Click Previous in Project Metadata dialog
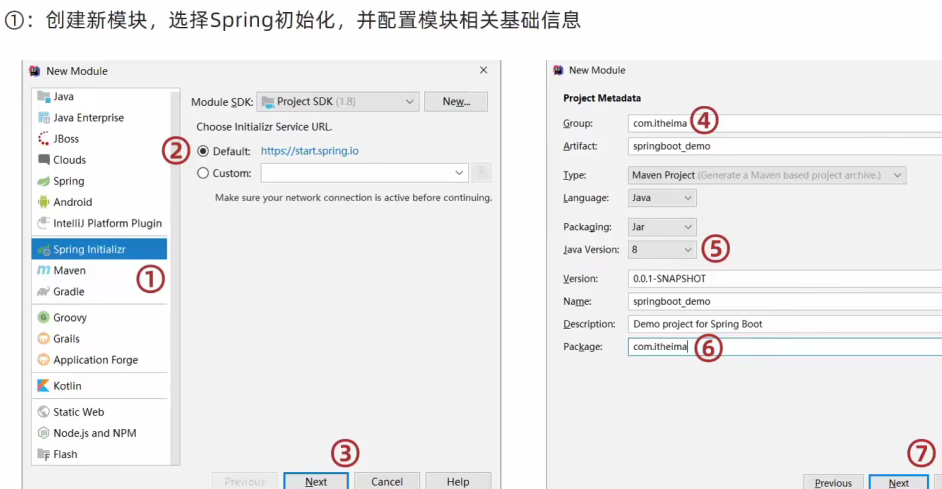Image resolution: width=942 pixels, height=489 pixels. click(x=833, y=482)
